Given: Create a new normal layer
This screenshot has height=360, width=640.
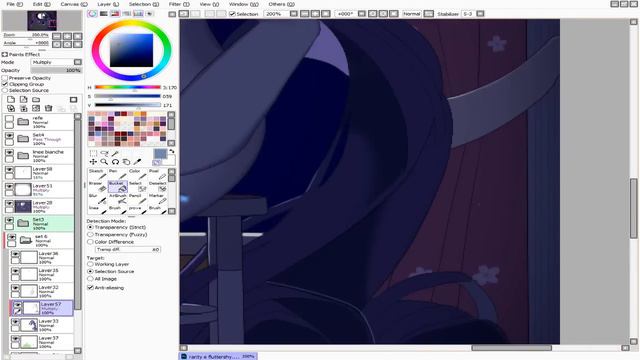Looking at the screenshot, I should coord(11,99).
